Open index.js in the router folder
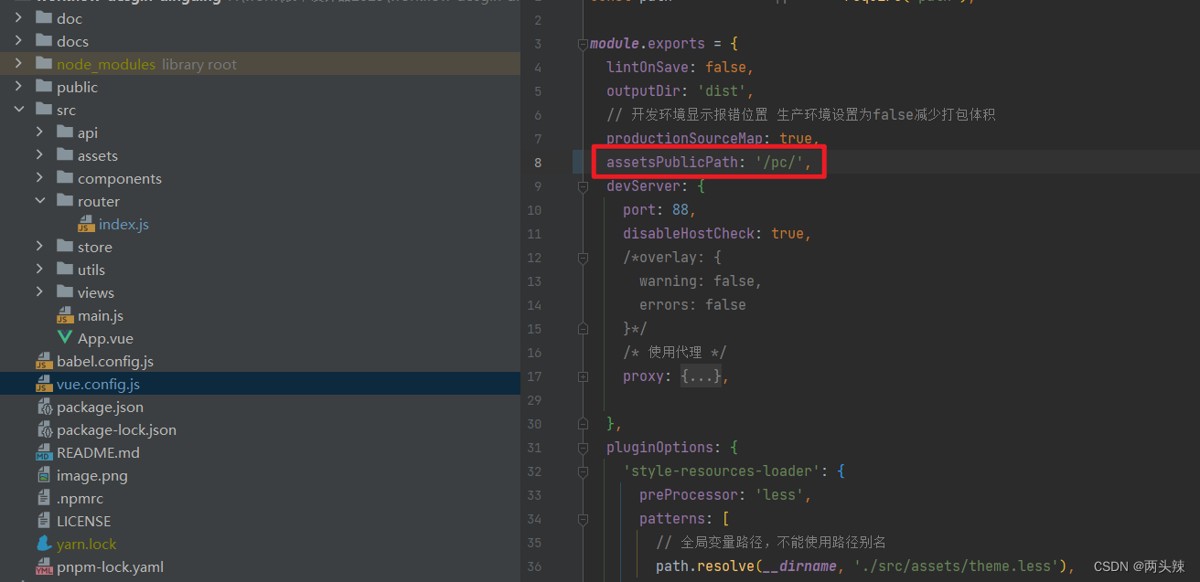This screenshot has height=582, width=1200. (124, 225)
